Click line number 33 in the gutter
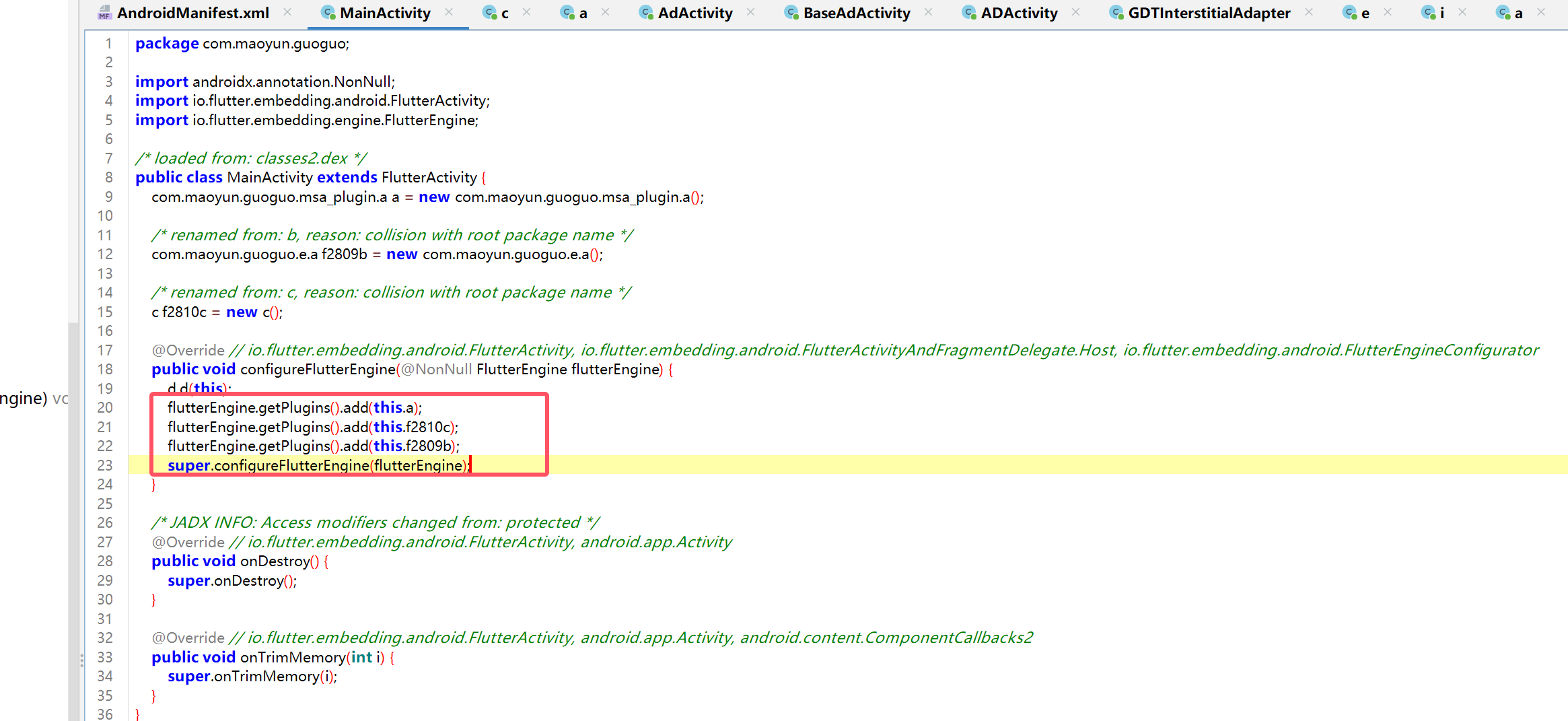The image size is (1568, 721). point(105,658)
